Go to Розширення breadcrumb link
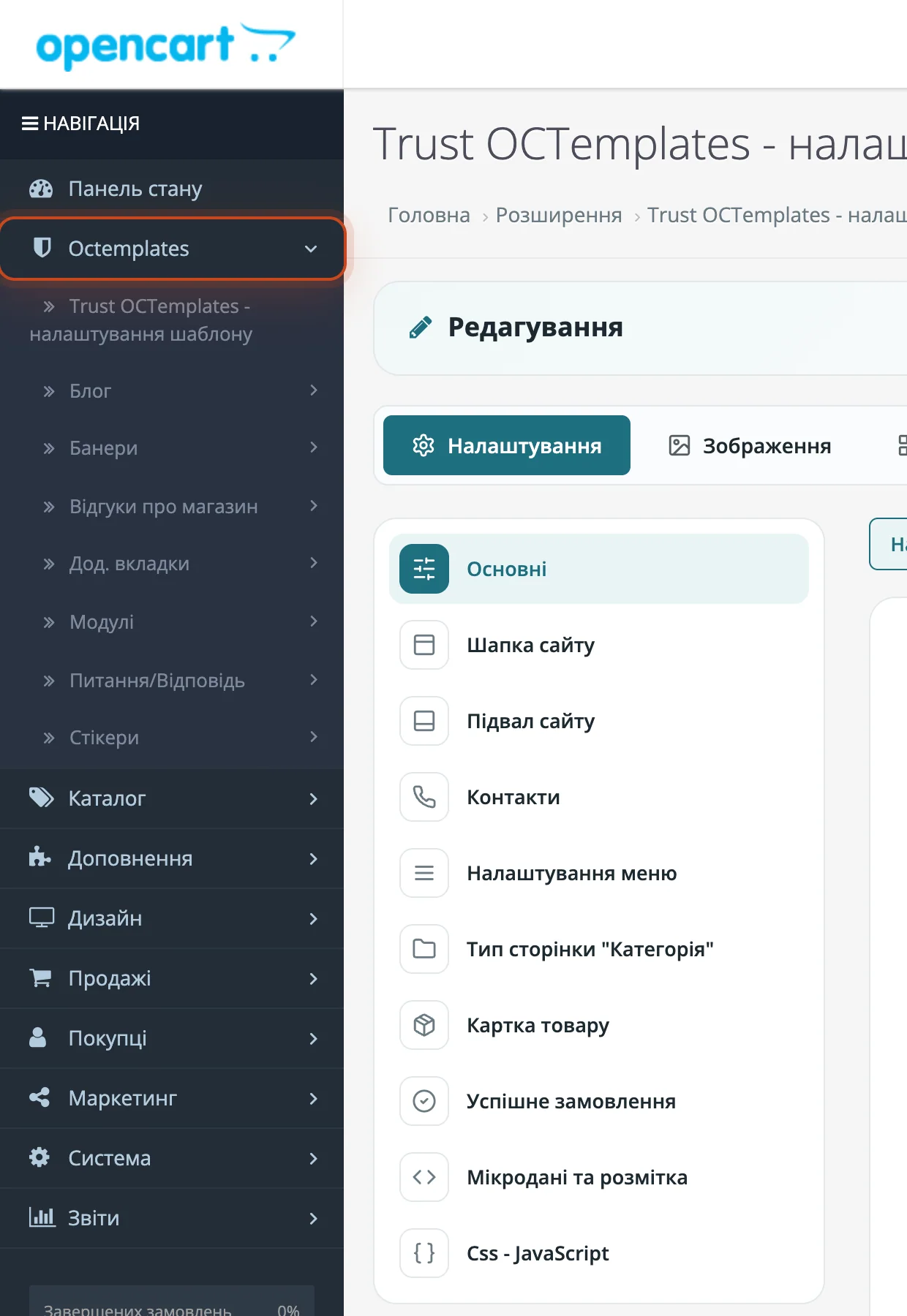Screen dimensions: 907x1316 [x=559, y=215]
